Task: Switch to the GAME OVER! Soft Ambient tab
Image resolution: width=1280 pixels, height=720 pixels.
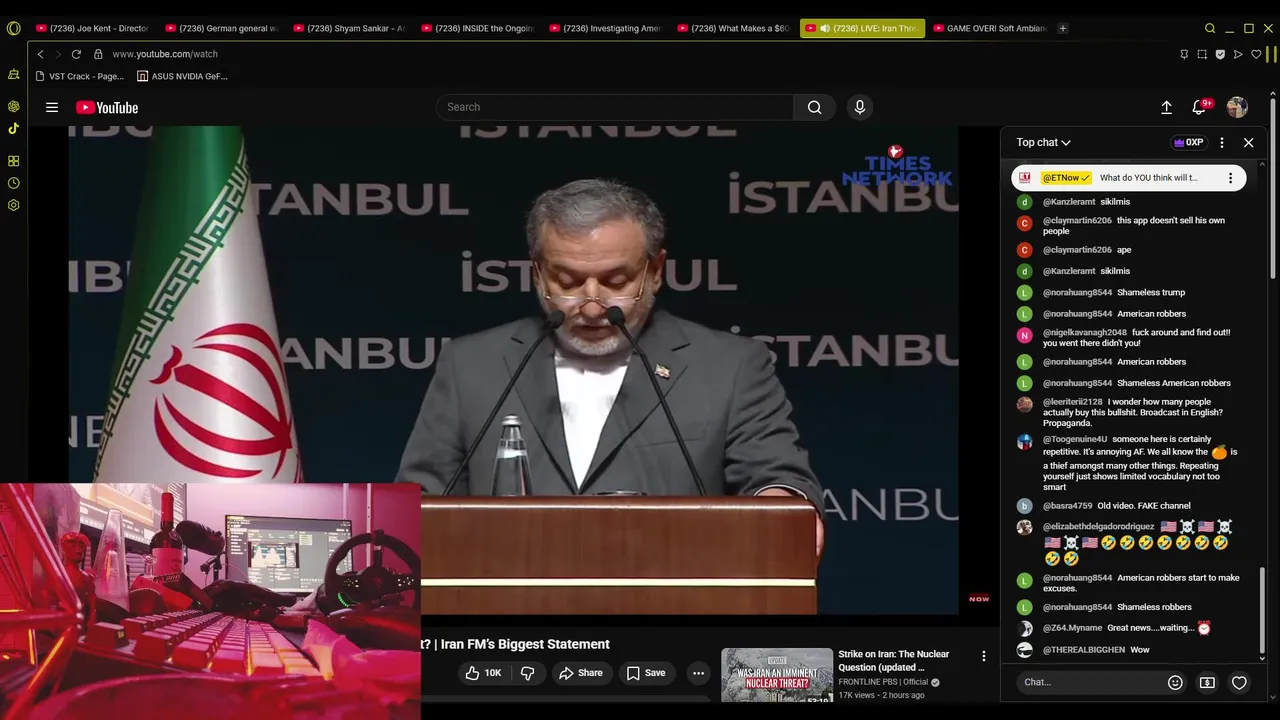Action: 988,28
